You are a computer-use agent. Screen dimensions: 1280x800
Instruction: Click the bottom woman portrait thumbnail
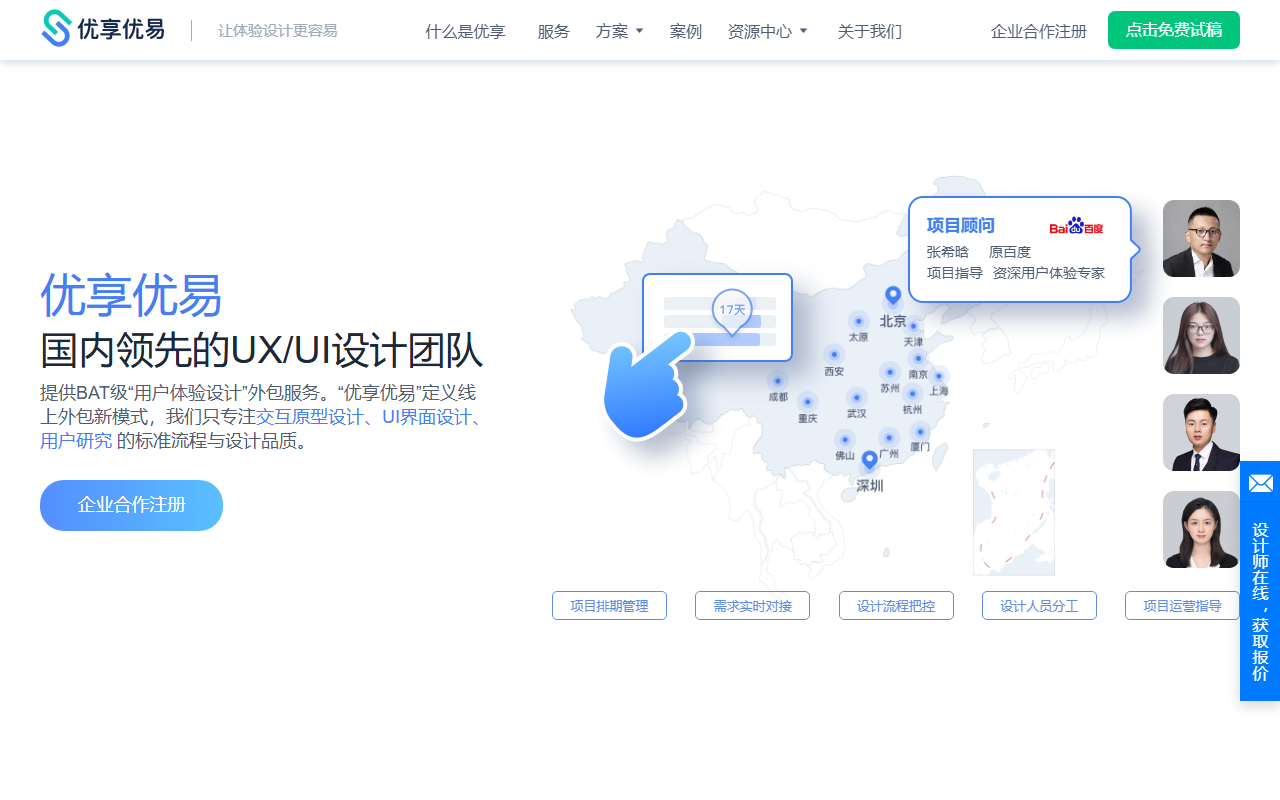pos(1201,529)
